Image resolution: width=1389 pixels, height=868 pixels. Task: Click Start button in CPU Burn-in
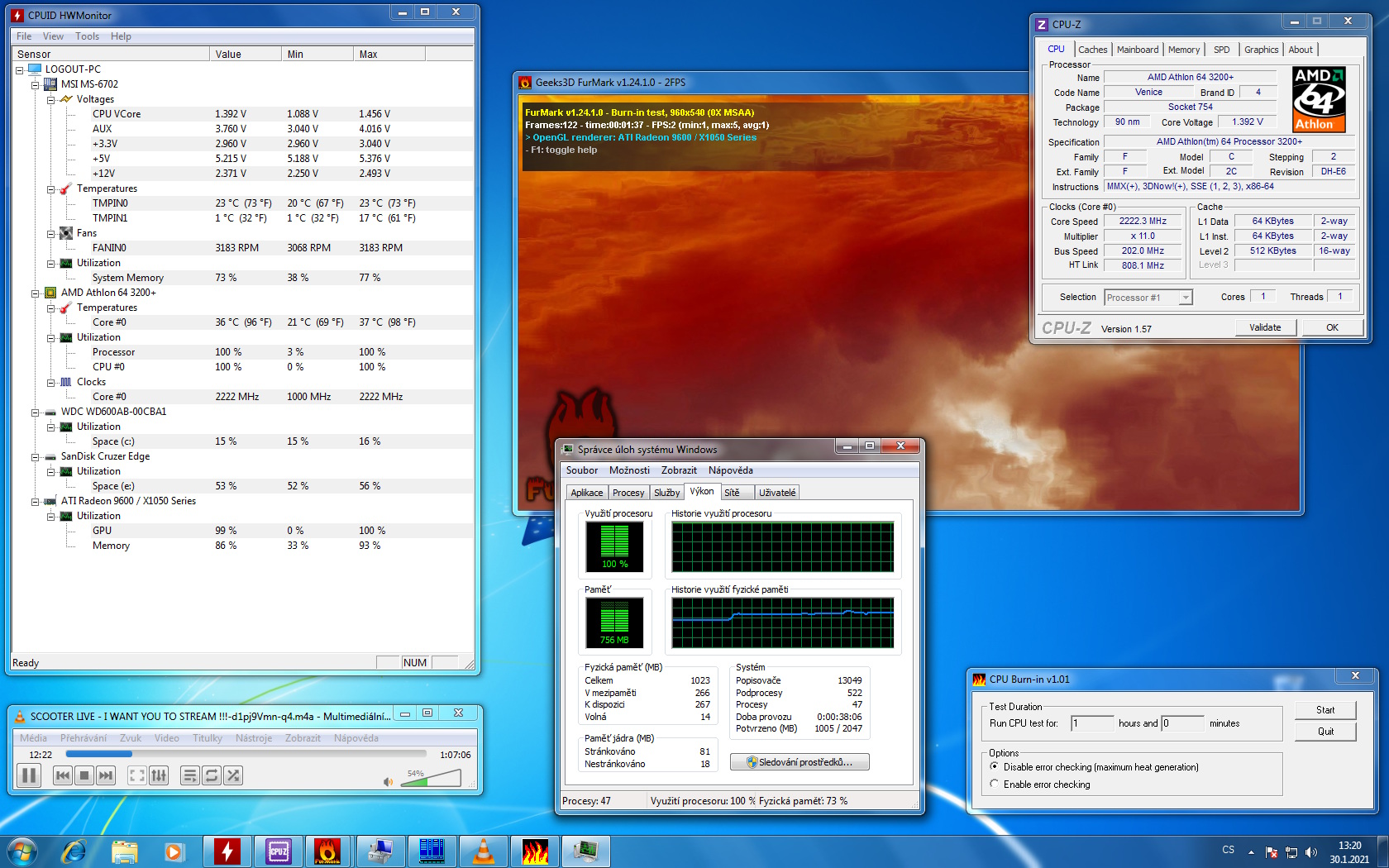(1325, 710)
